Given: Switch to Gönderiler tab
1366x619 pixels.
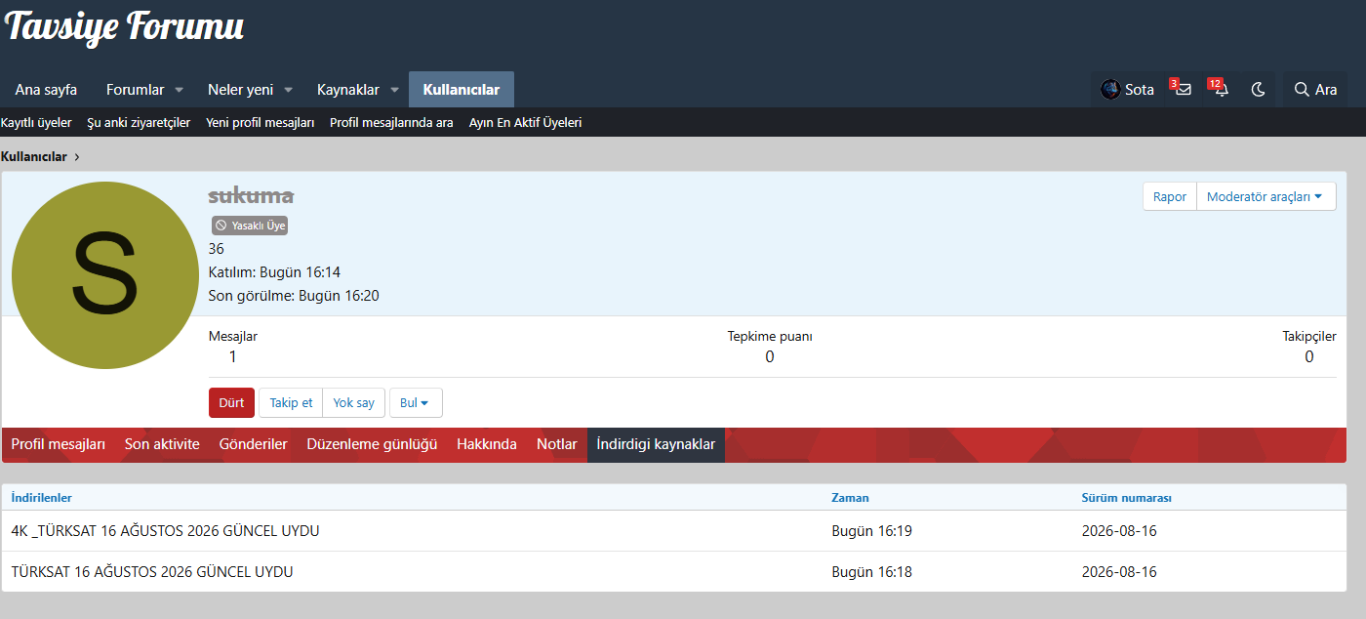Looking at the screenshot, I should pyautogui.click(x=253, y=444).
